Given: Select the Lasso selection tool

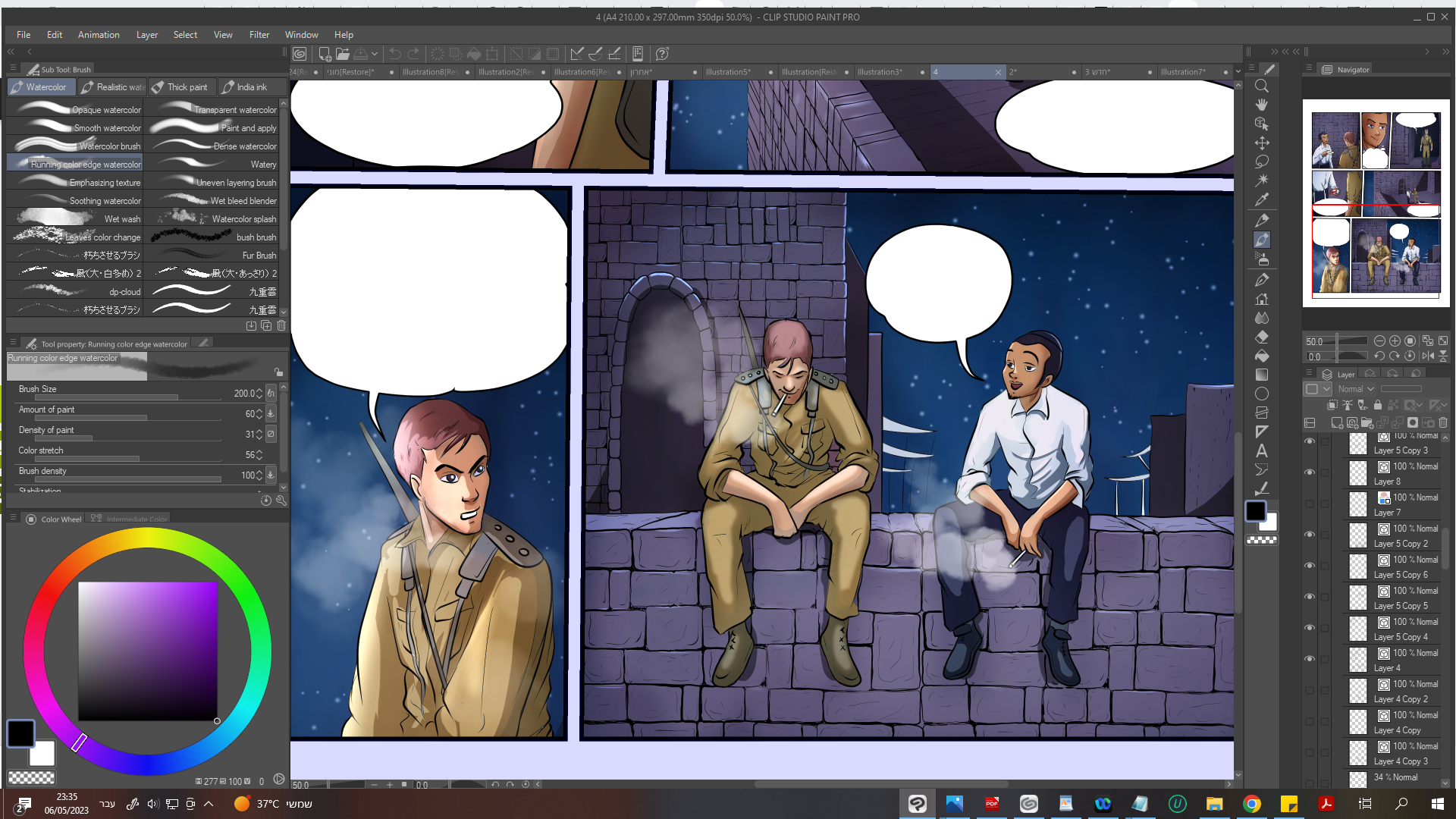Looking at the screenshot, I should [1262, 162].
